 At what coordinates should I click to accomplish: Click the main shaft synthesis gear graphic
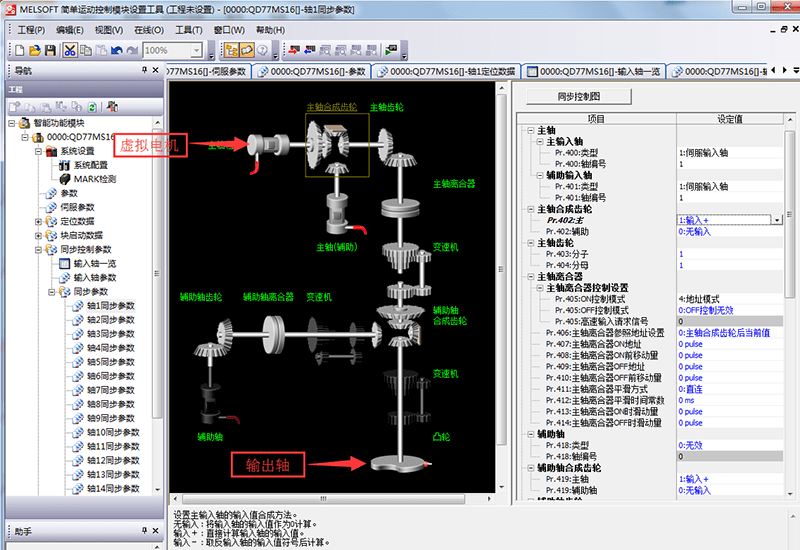click(337, 142)
